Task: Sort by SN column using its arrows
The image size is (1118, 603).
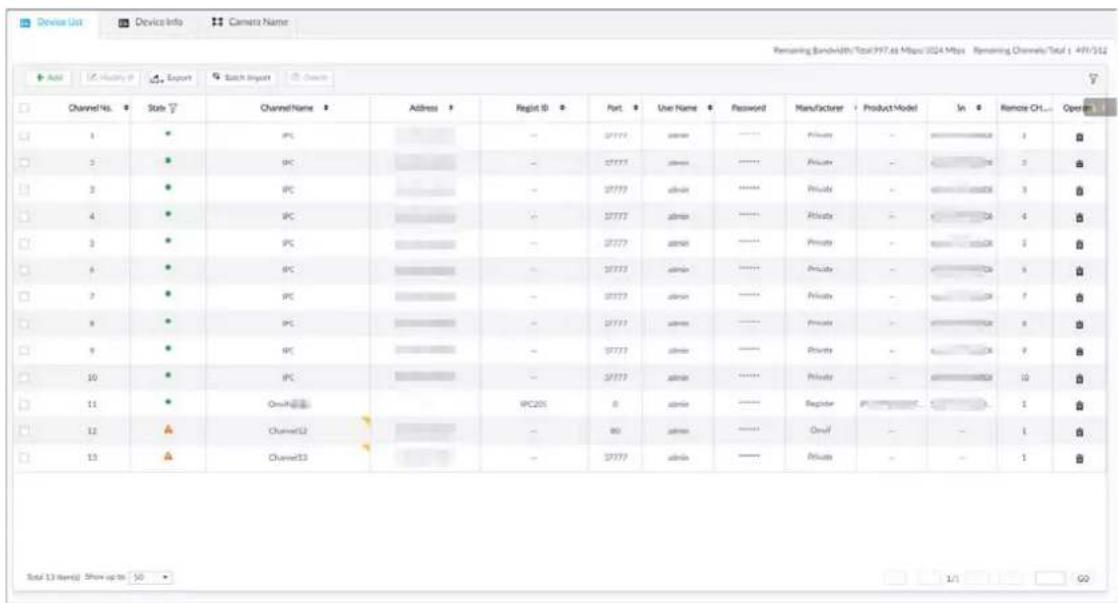Action: tap(979, 108)
